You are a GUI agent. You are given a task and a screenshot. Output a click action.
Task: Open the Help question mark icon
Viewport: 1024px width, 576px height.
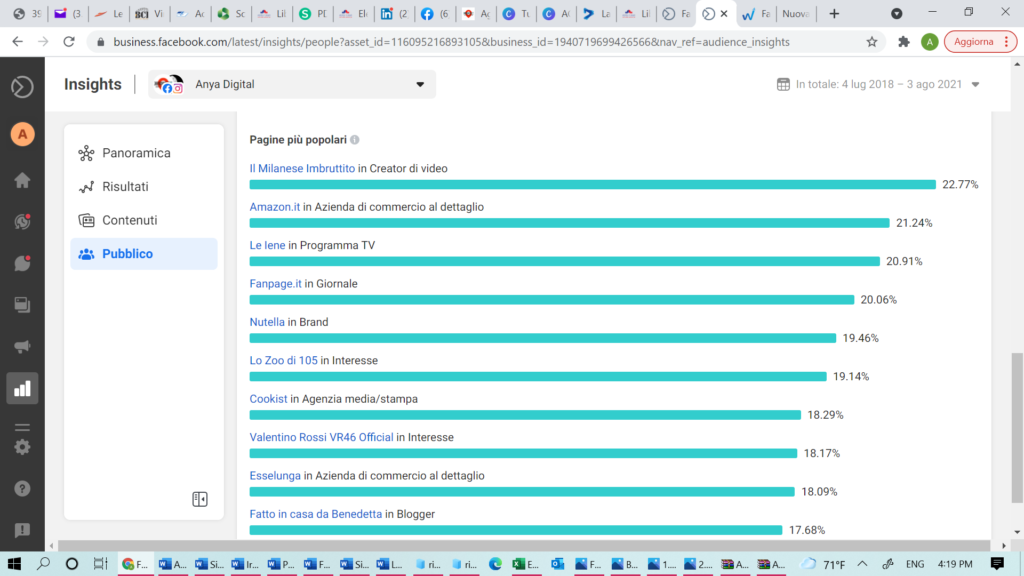[x=22, y=488]
